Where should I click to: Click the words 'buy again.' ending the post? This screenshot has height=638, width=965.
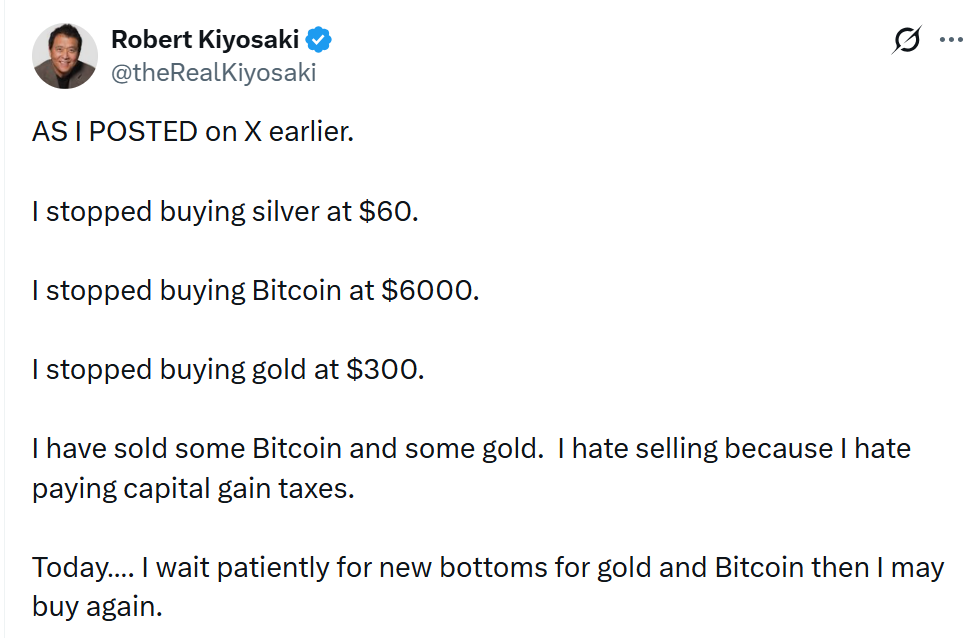tap(97, 607)
